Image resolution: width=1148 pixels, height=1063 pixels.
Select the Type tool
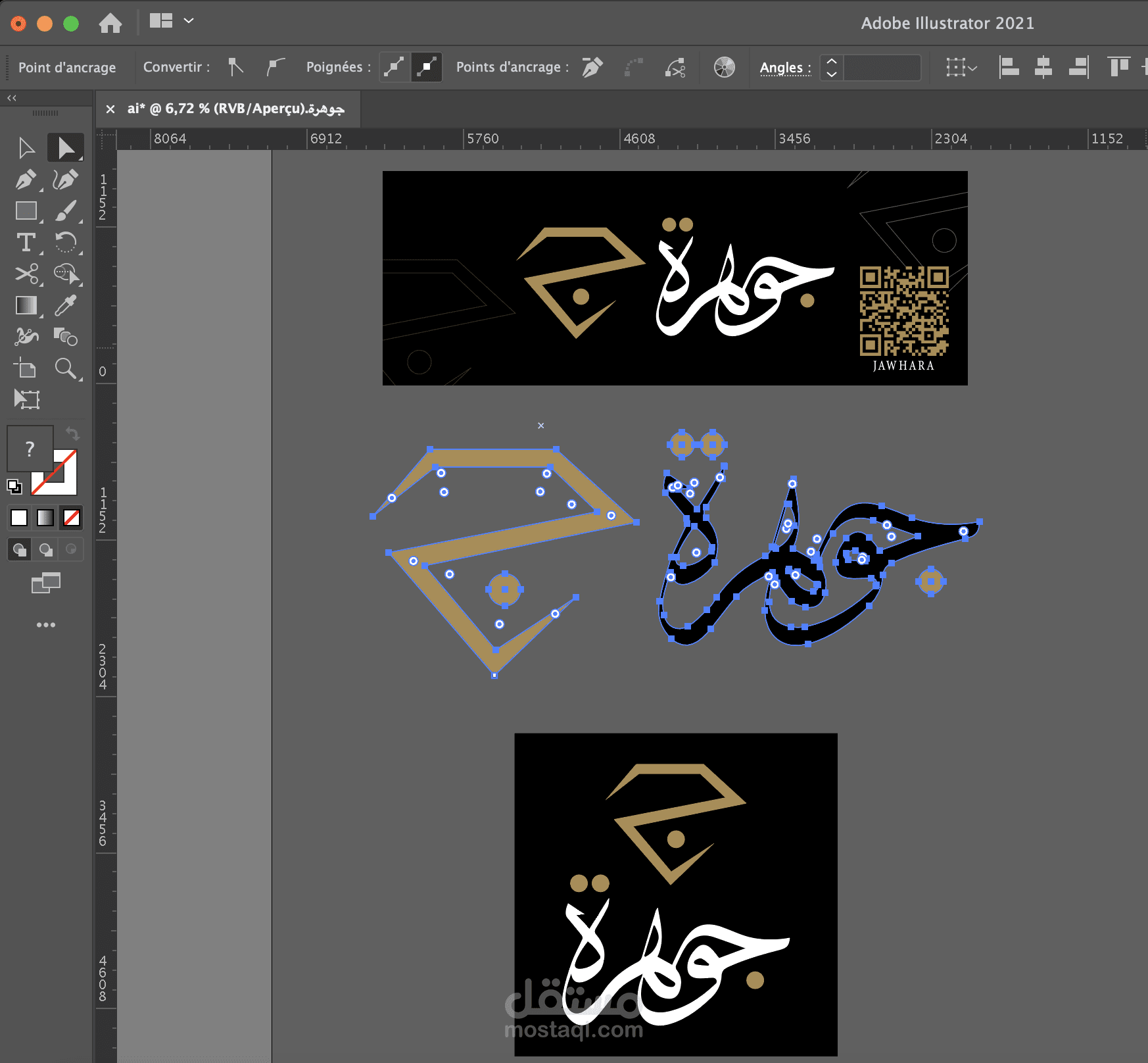pyautogui.click(x=26, y=243)
